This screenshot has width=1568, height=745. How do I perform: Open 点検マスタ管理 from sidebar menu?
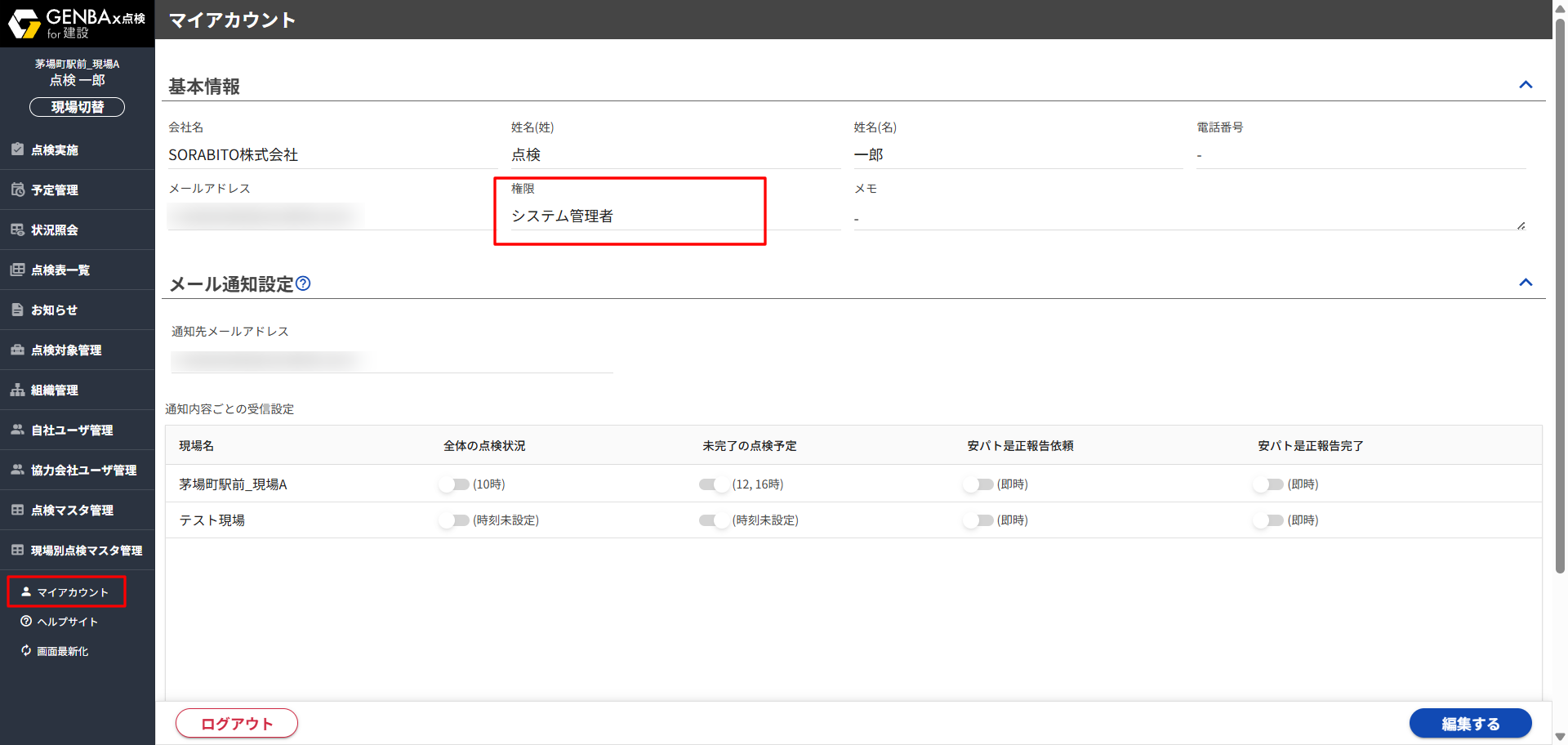click(x=72, y=510)
